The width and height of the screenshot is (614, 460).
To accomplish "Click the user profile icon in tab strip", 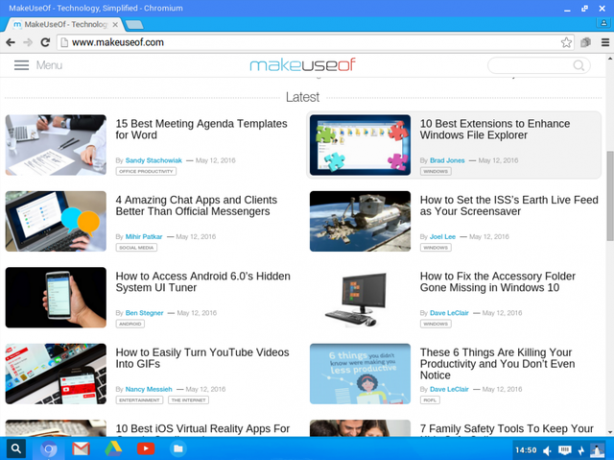I will pos(604,23).
